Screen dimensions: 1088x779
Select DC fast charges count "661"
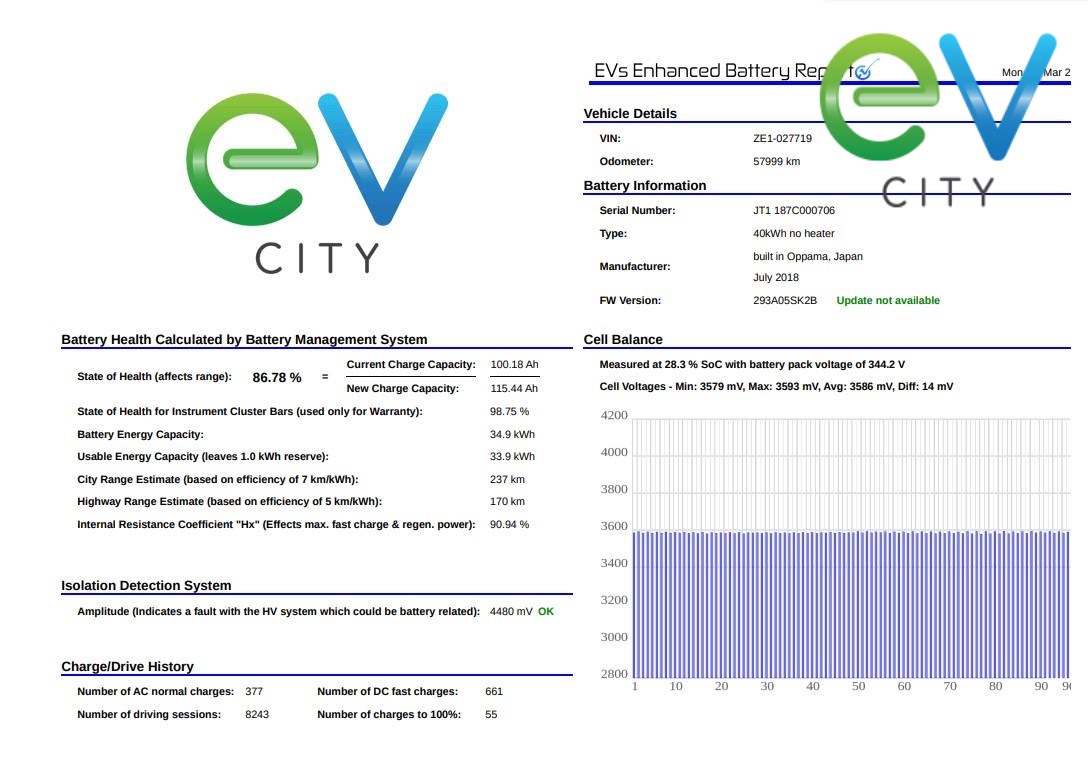(x=494, y=692)
